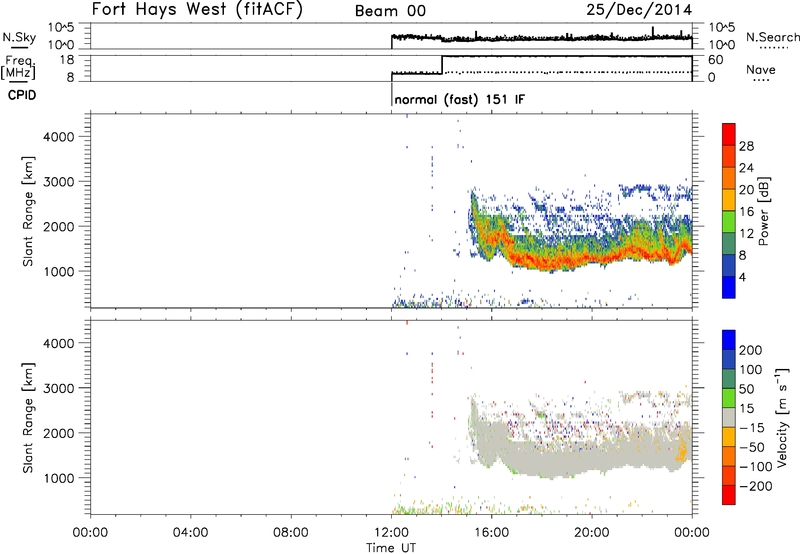Click the '-50' velocity colorbar label

click(752, 447)
